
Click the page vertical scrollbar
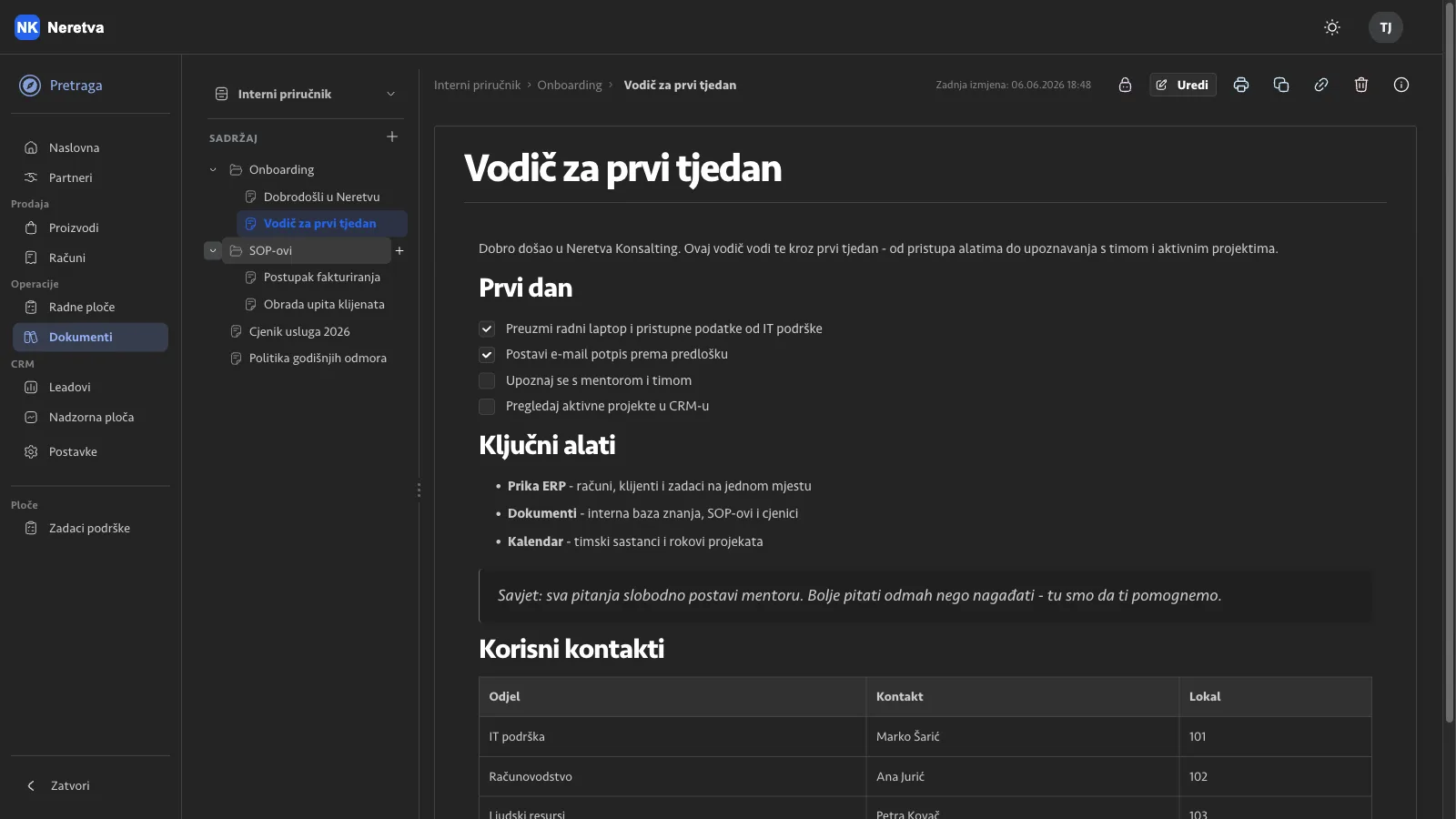click(x=1450, y=364)
